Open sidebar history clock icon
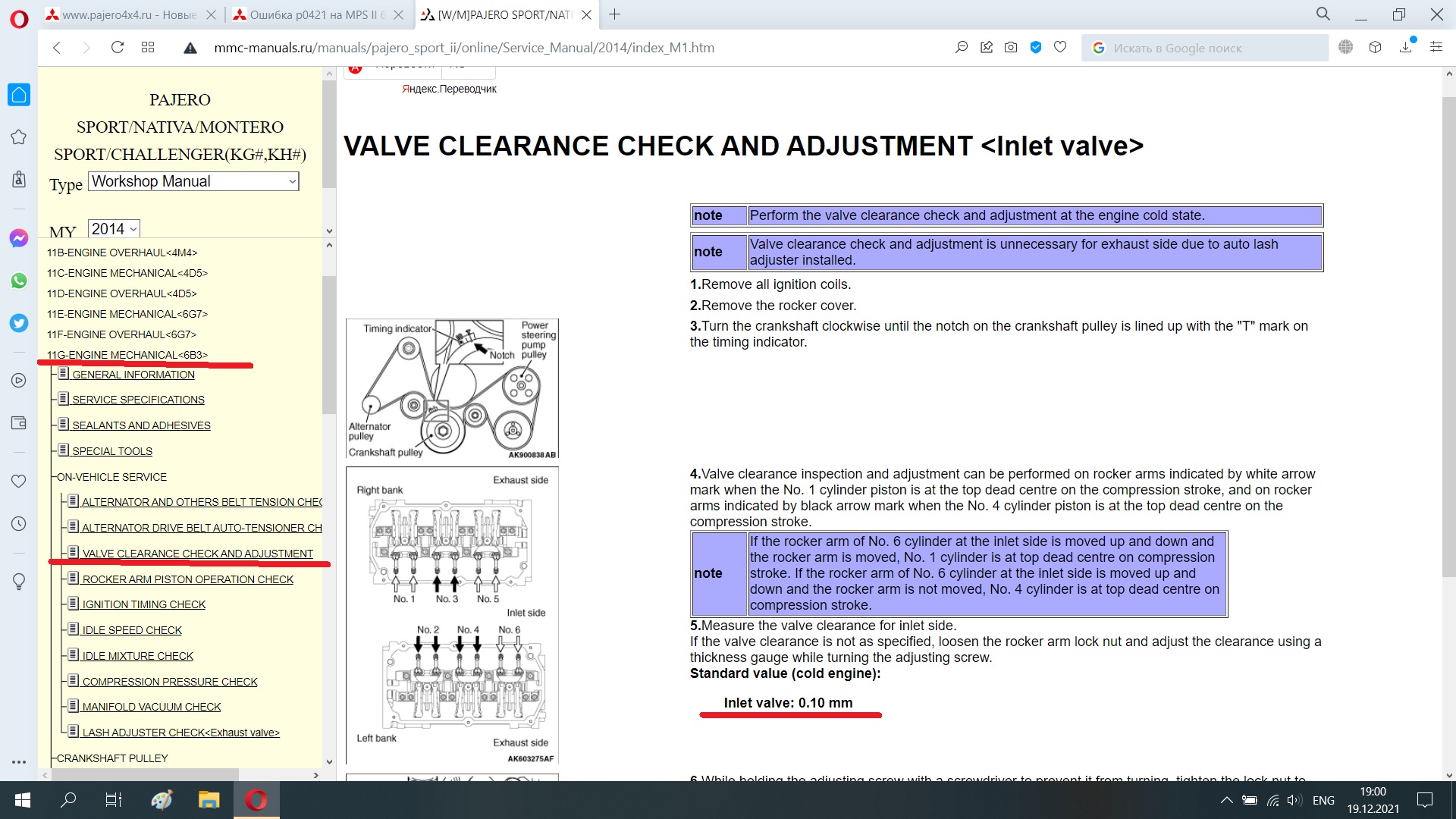 pyautogui.click(x=19, y=524)
